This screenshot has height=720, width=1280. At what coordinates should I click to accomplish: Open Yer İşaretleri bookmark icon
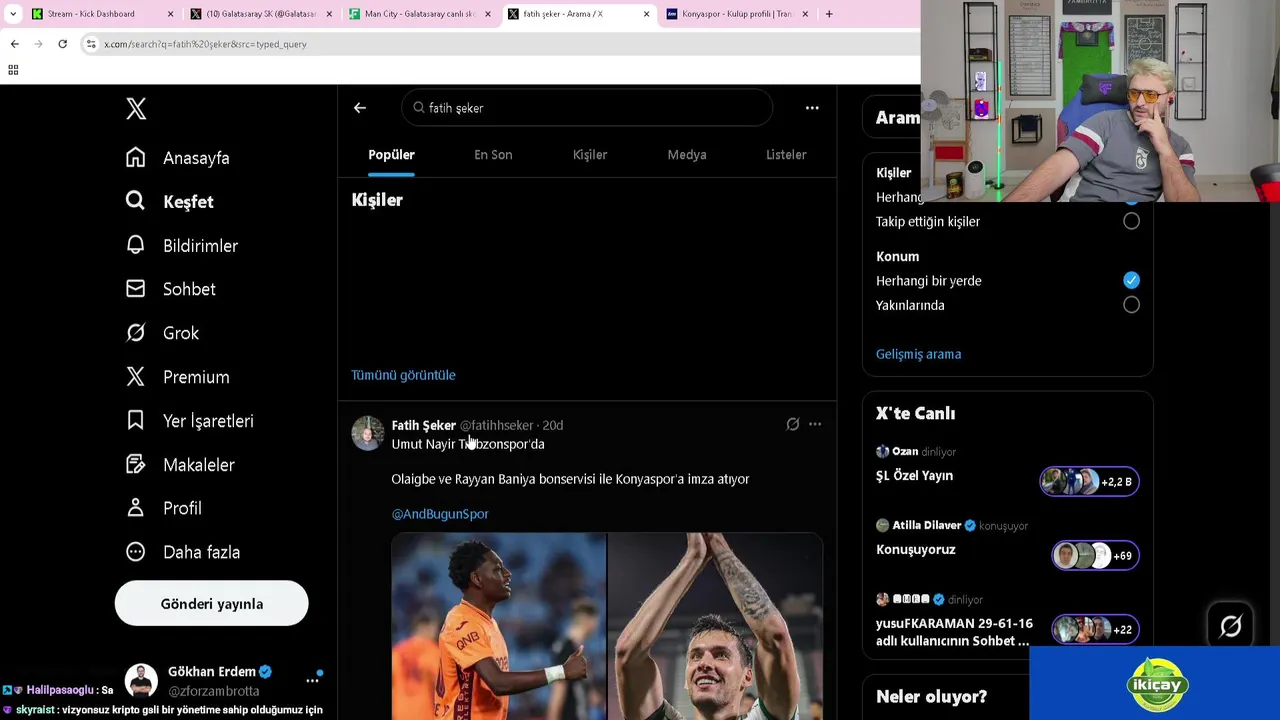click(135, 420)
